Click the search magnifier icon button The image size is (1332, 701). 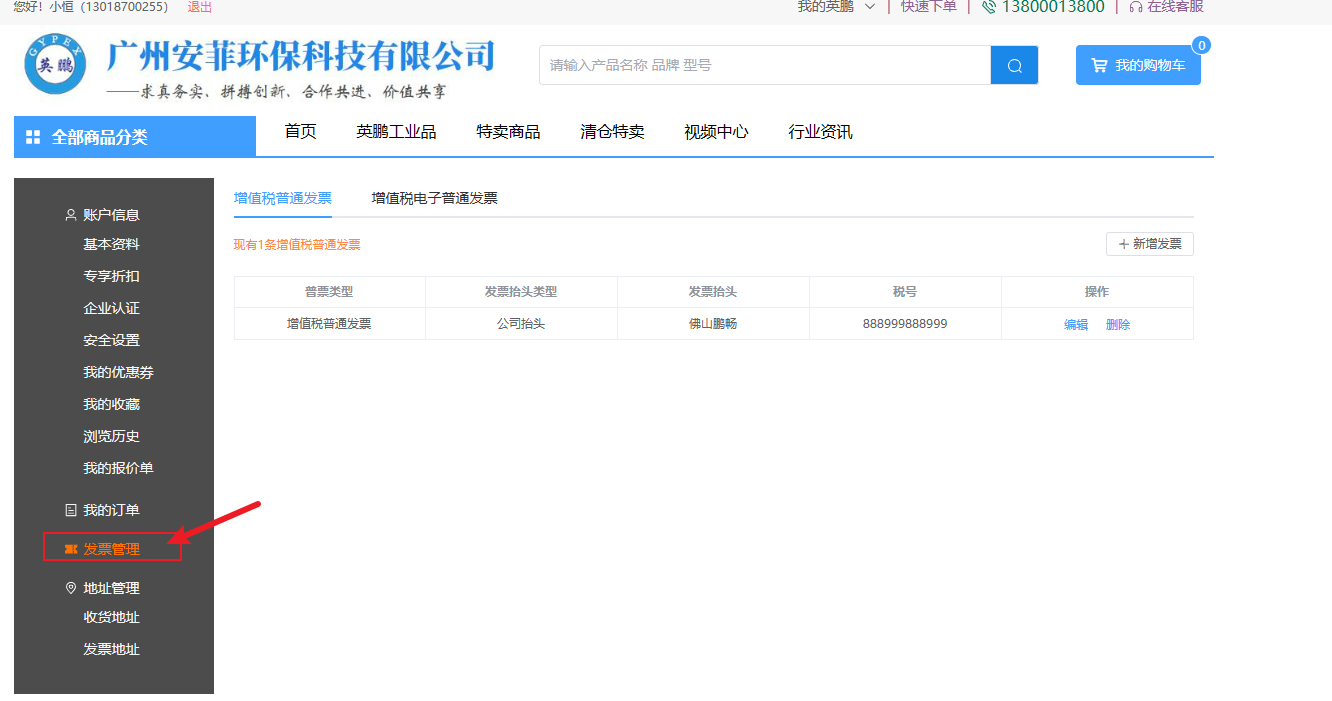pyautogui.click(x=1014, y=65)
